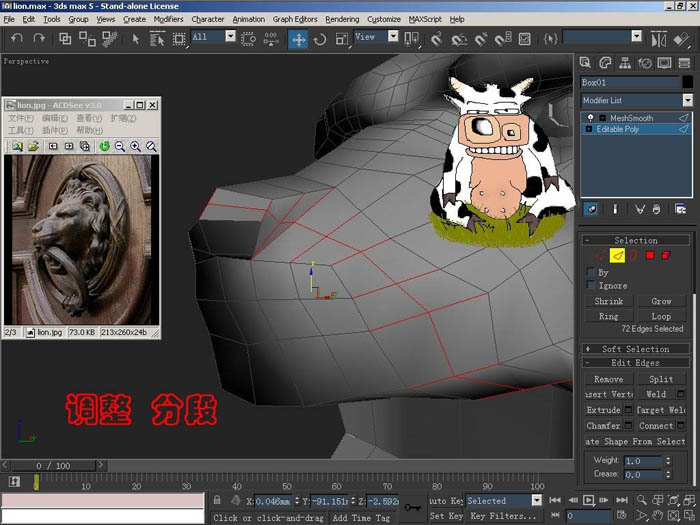Screen dimensions: 700x525
Task: Toggle MeshSmooth modifier lightbulb visibility
Action: (590, 118)
